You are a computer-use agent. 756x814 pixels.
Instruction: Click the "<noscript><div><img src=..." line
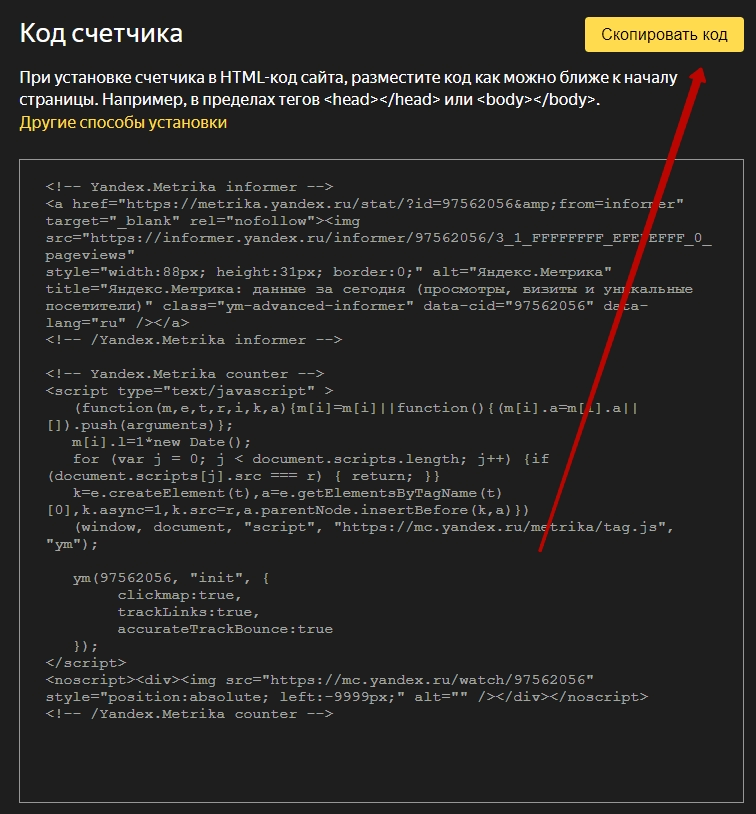pos(320,680)
